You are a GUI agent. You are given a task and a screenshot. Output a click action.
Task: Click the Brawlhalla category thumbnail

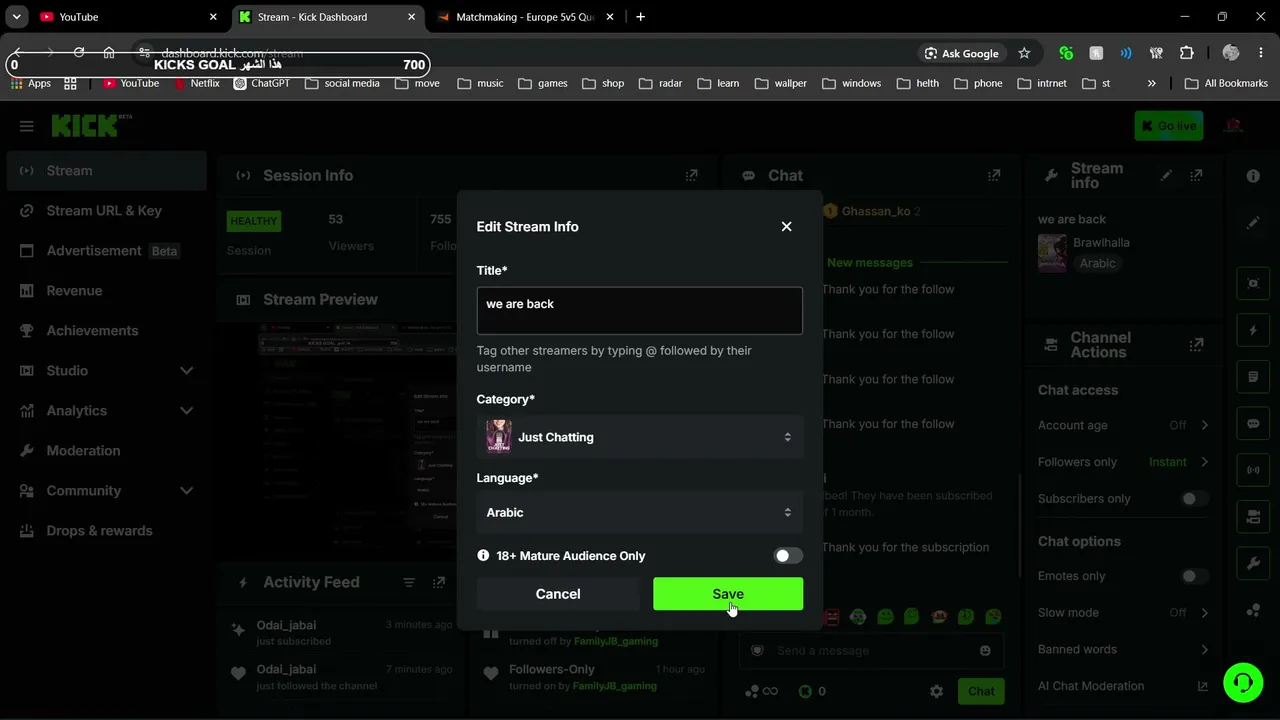pos(1052,253)
